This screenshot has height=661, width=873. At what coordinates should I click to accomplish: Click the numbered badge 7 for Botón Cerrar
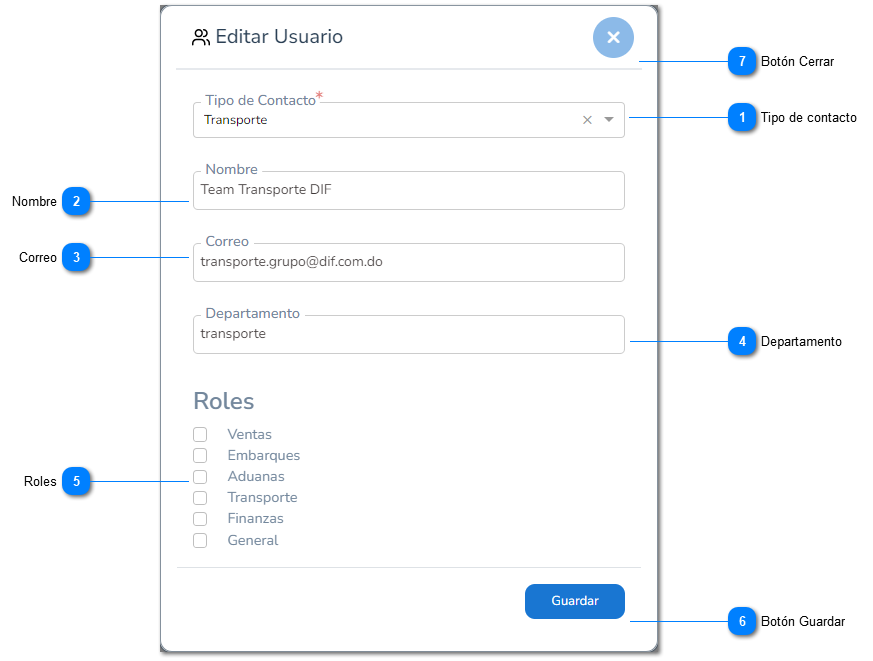click(x=742, y=61)
